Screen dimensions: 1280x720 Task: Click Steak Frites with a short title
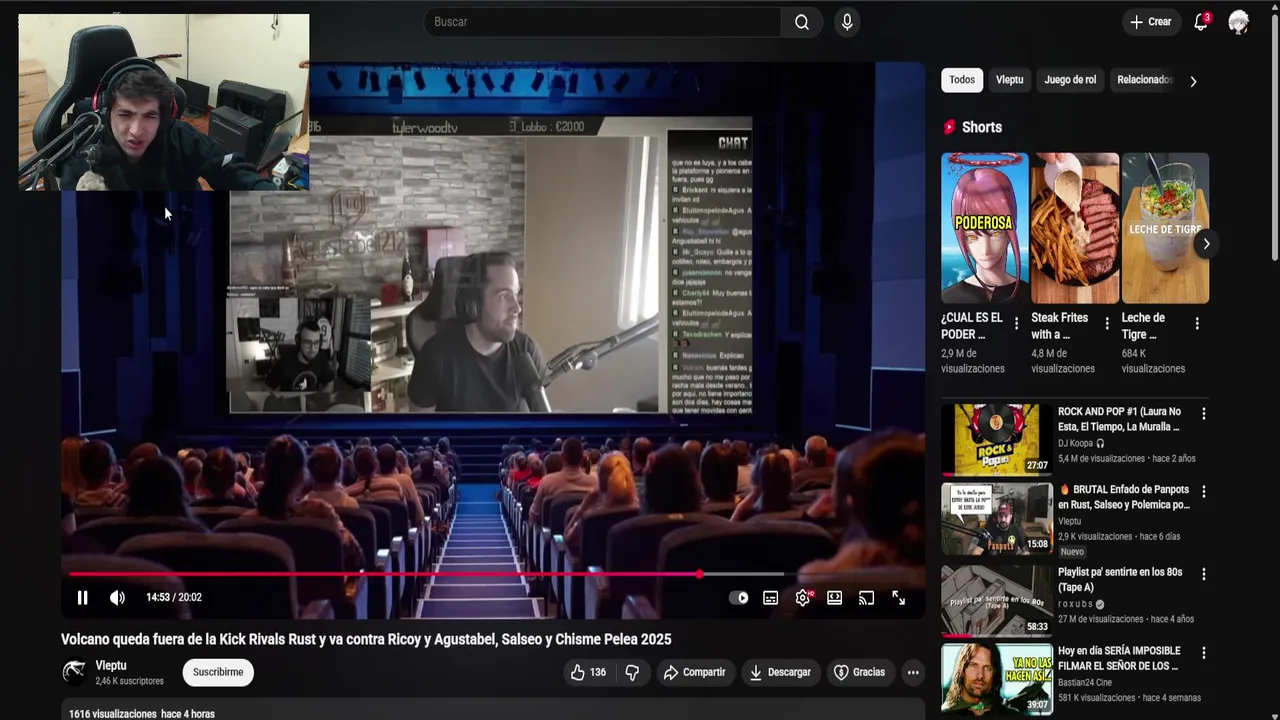point(1060,326)
